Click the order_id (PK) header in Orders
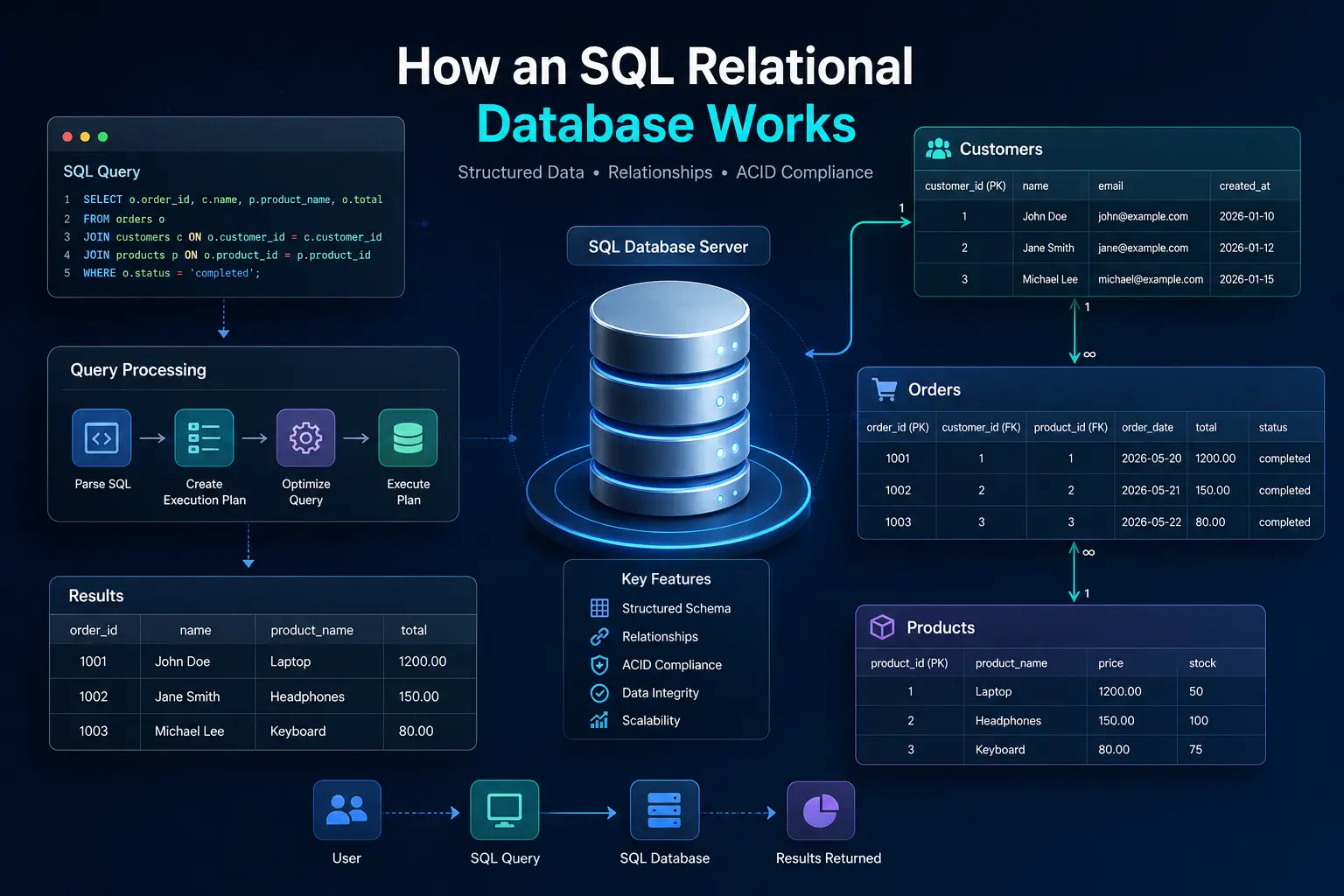 898,427
